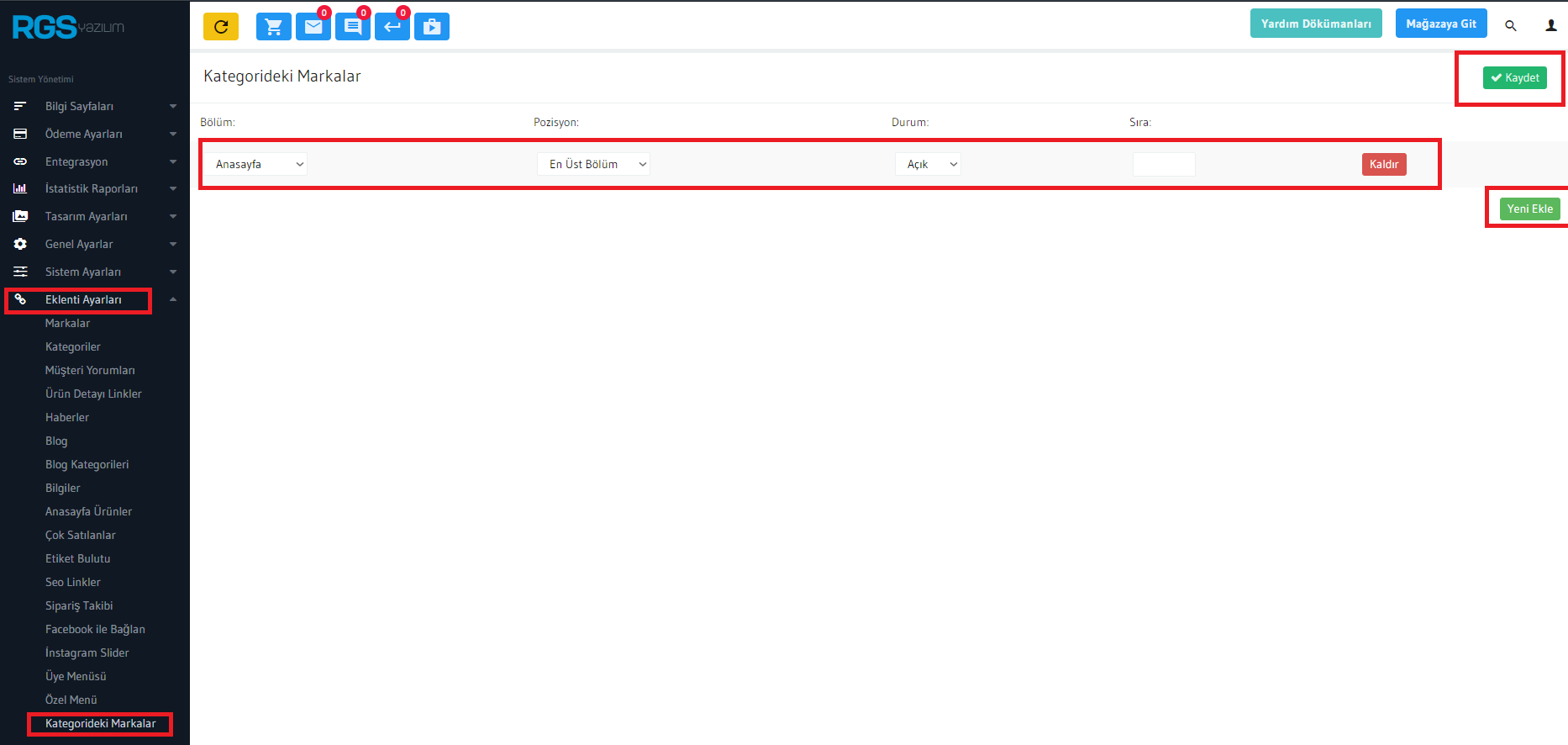Focus the Sıra input field
Screen dimensions: 1568x745
[x=1164, y=165]
